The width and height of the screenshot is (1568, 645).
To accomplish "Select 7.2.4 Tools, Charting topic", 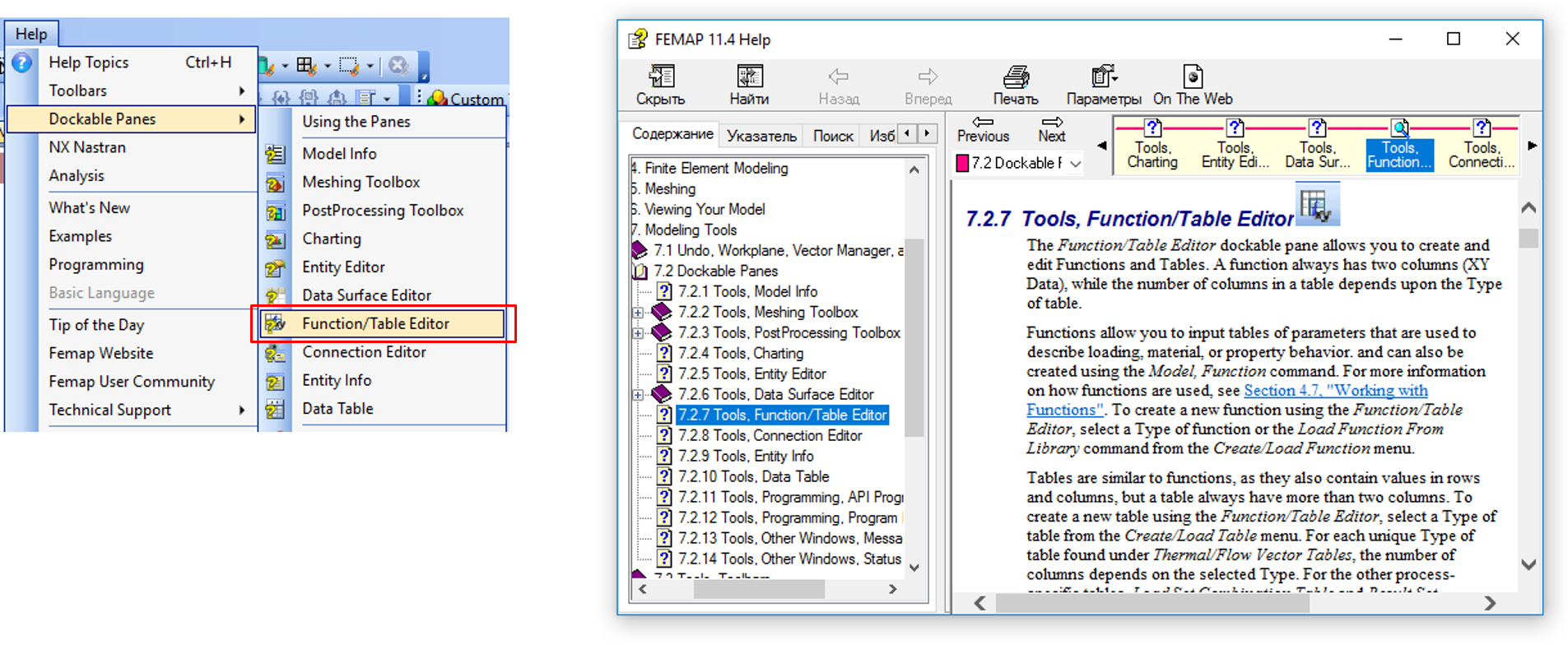I will pos(741,354).
